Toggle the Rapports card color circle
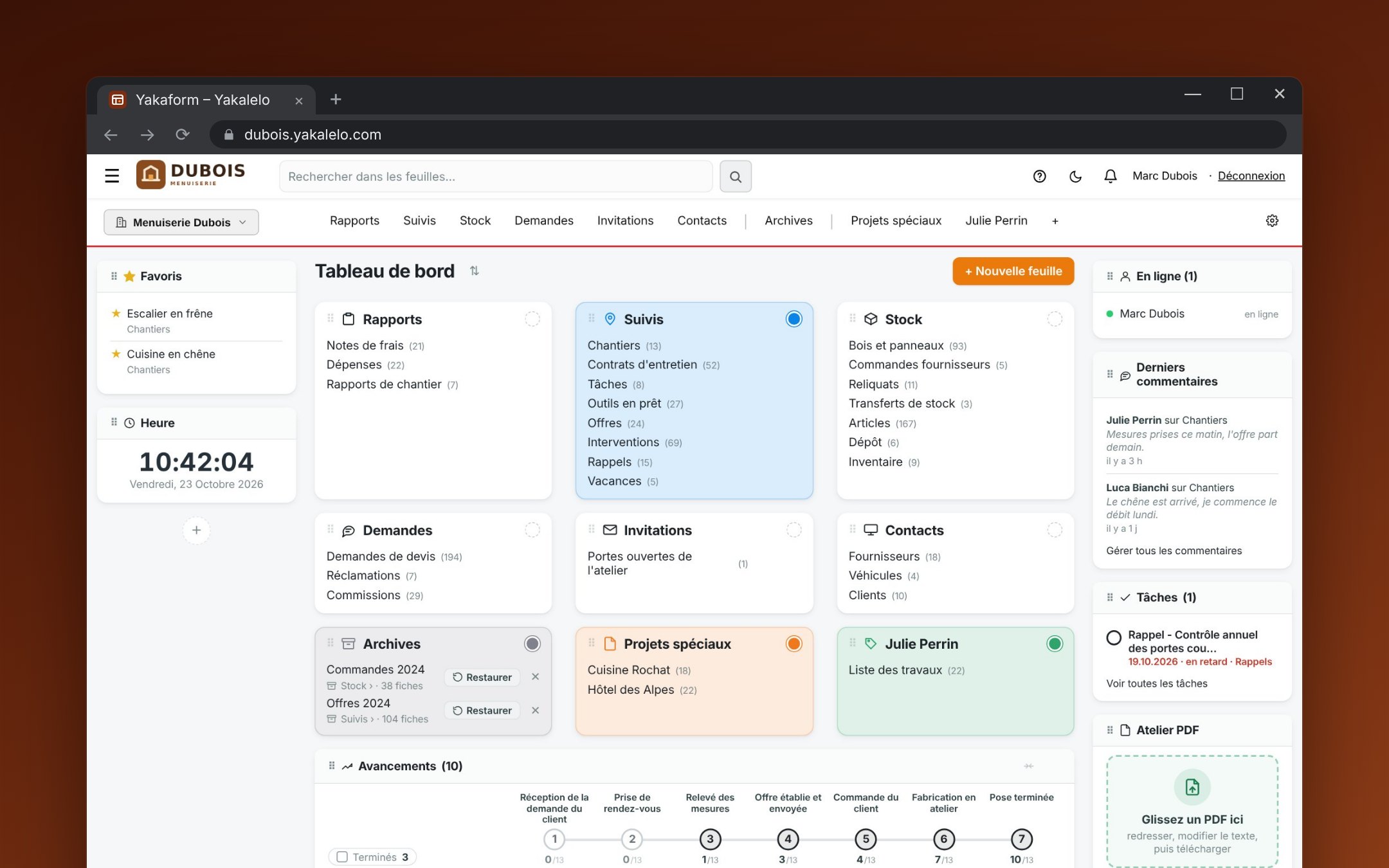The image size is (1389, 868). [532, 319]
